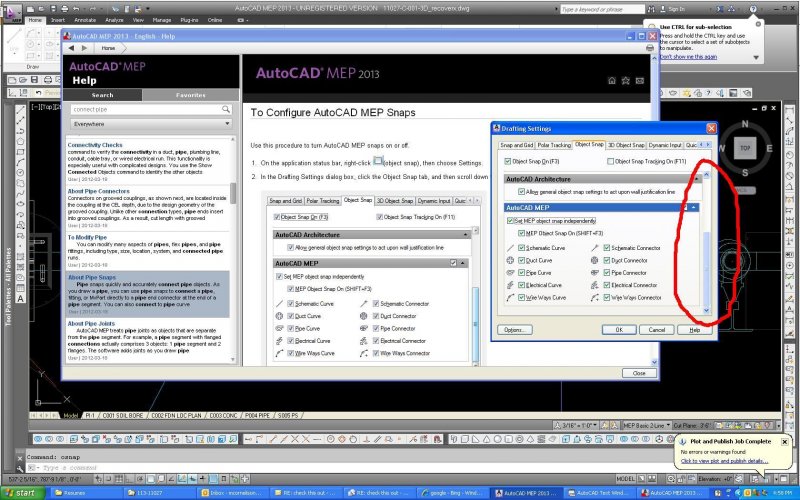This screenshot has height=500, width=800.
Task: Click the star favorites icon in Help header
Action: point(626,81)
